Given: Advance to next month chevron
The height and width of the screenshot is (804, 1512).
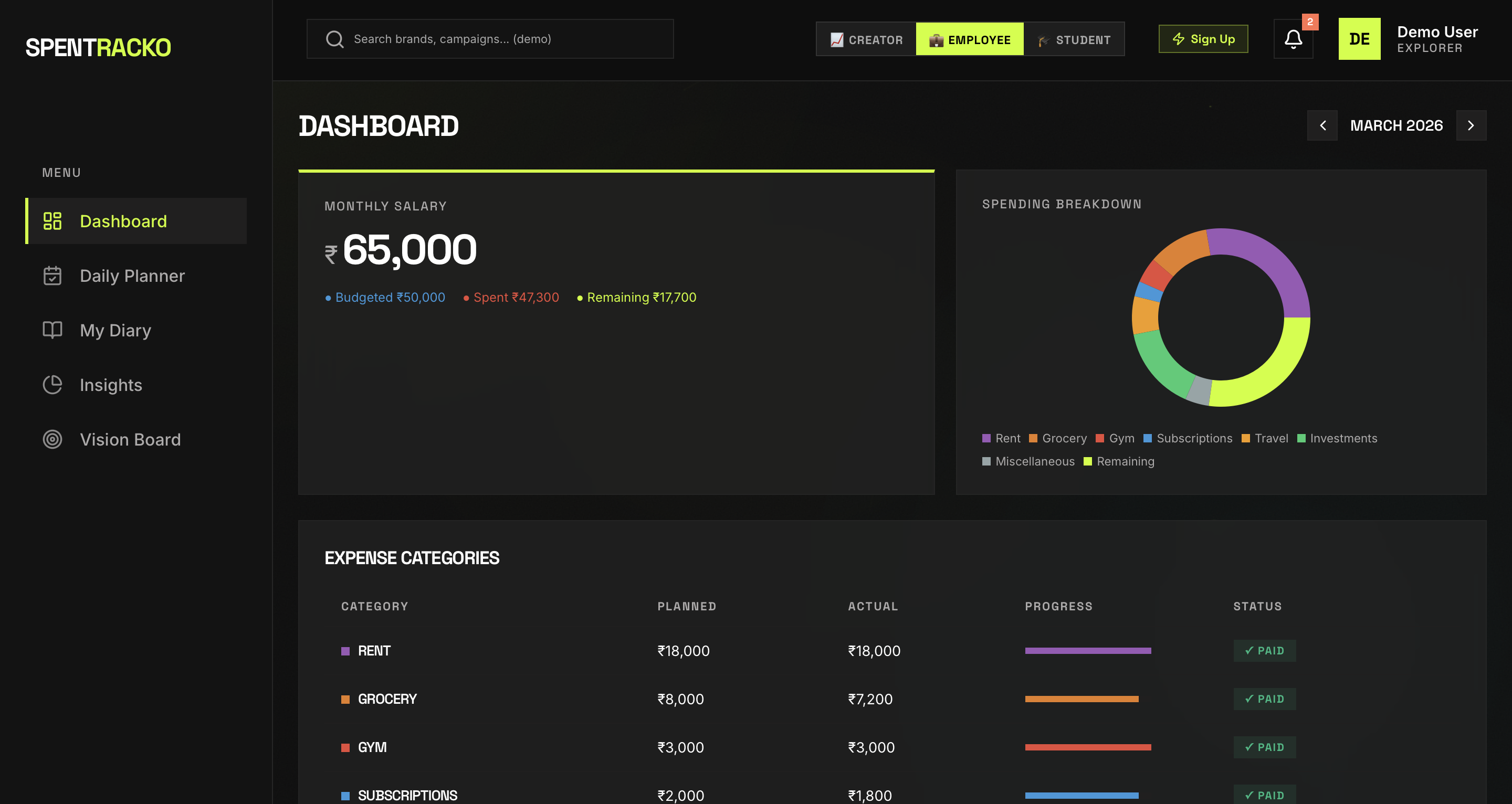Looking at the screenshot, I should point(1471,125).
